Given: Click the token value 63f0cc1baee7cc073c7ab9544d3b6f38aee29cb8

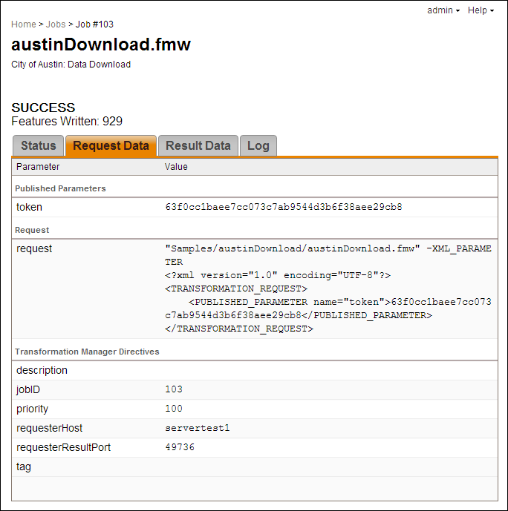Looking at the screenshot, I should point(284,207).
